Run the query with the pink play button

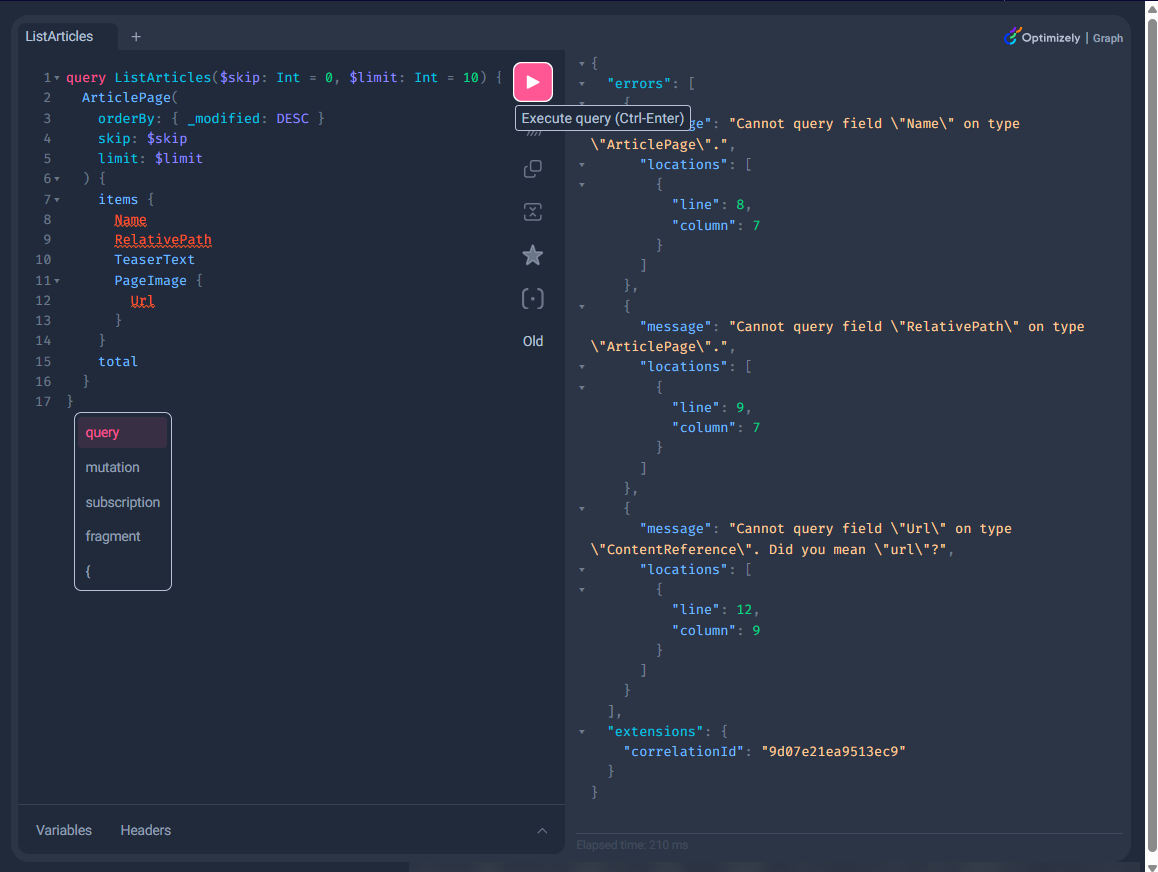(532, 82)
